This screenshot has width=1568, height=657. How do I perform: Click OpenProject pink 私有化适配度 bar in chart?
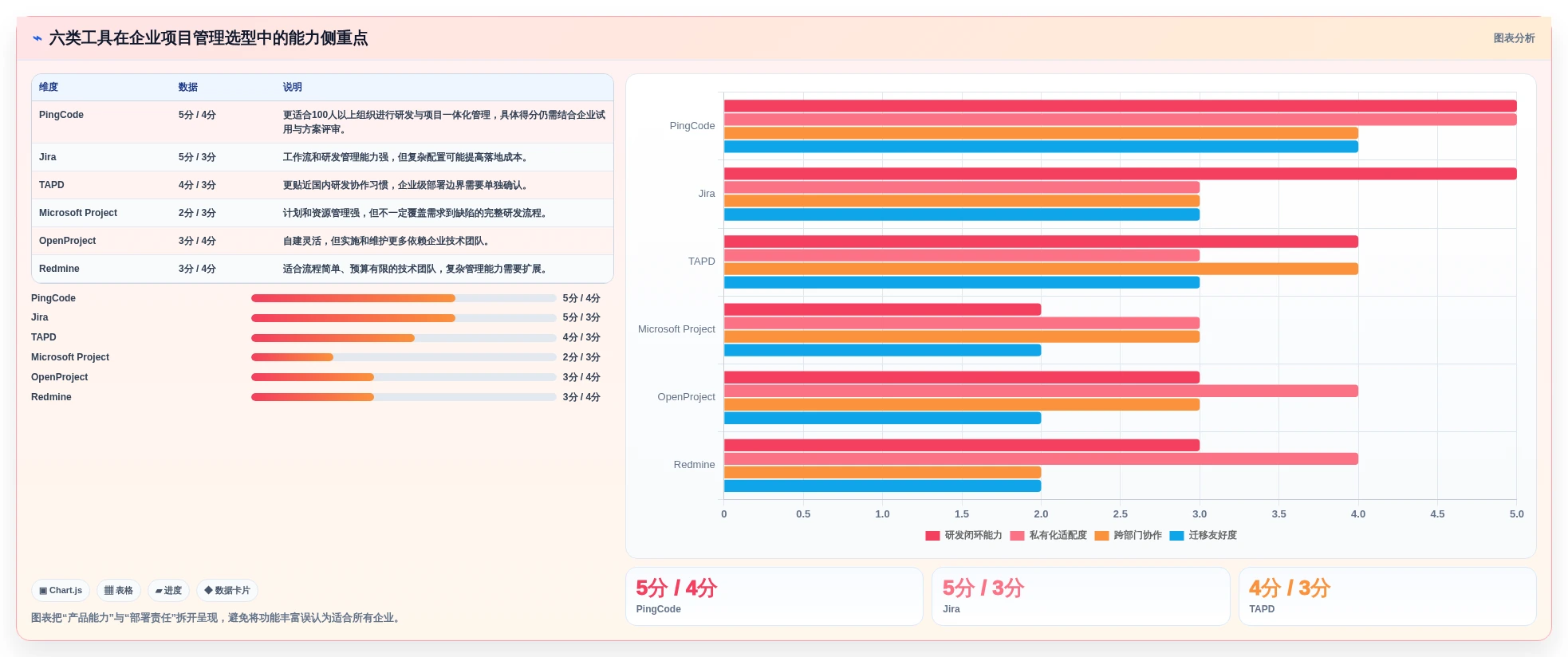[x=1041, y=391]
